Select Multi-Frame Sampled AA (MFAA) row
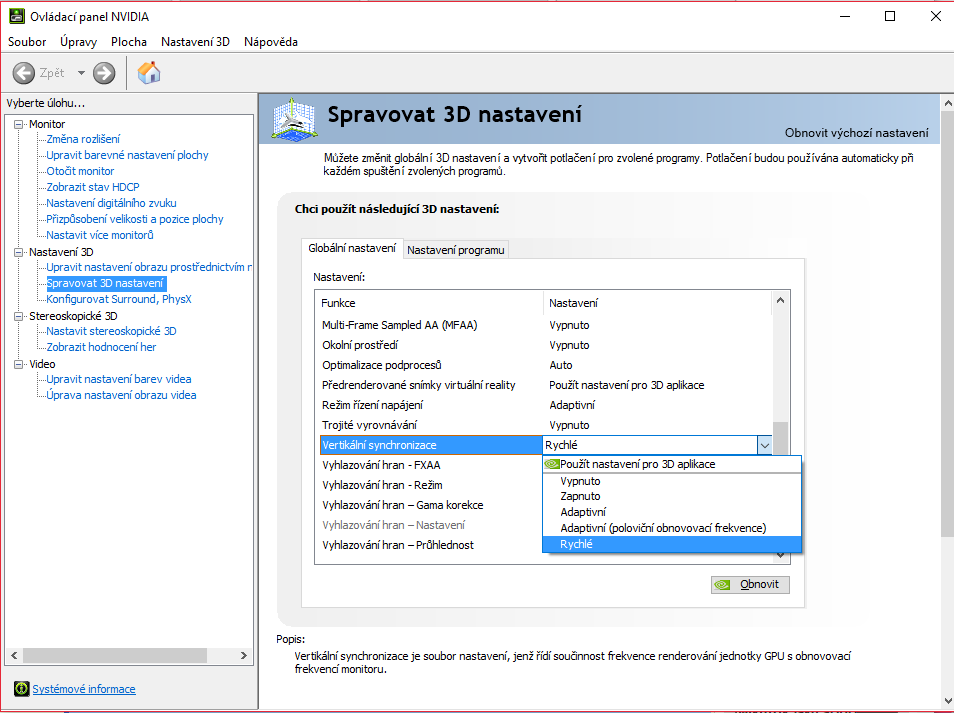Image resolution: width=954 pixels, height=713 pixels. tap(546, 325)
